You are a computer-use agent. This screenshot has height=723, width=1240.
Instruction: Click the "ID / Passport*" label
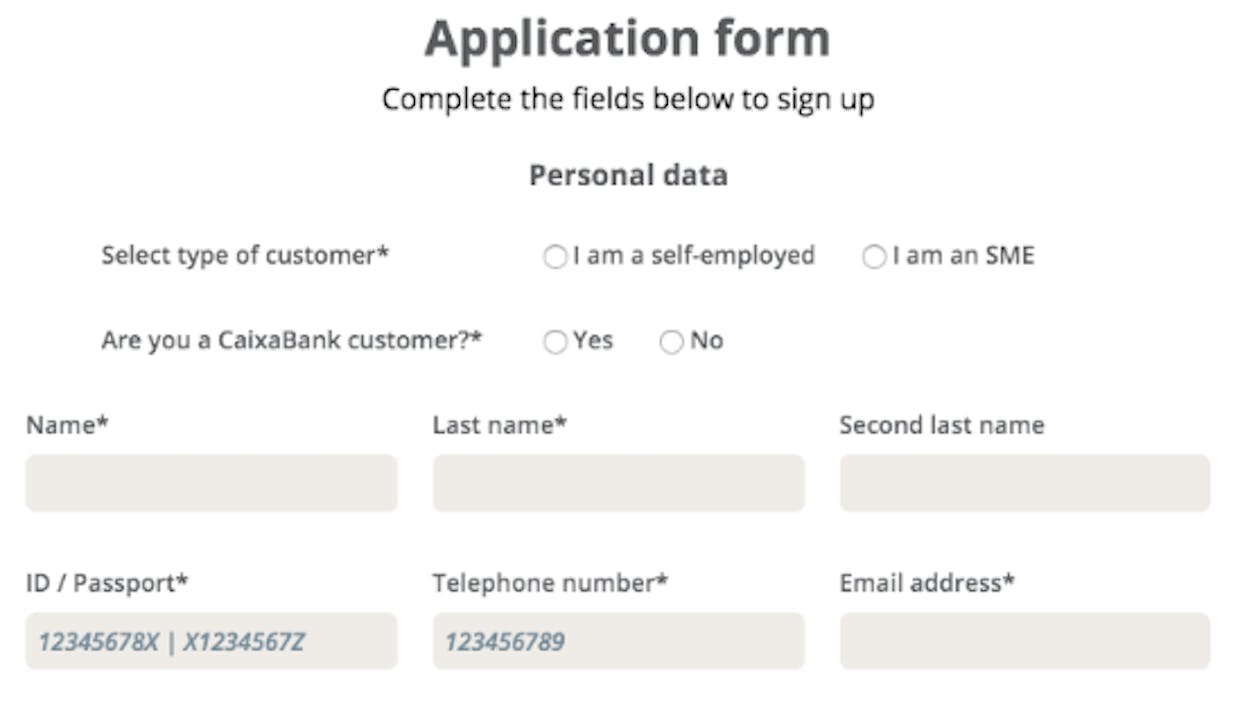click(107, 583)
